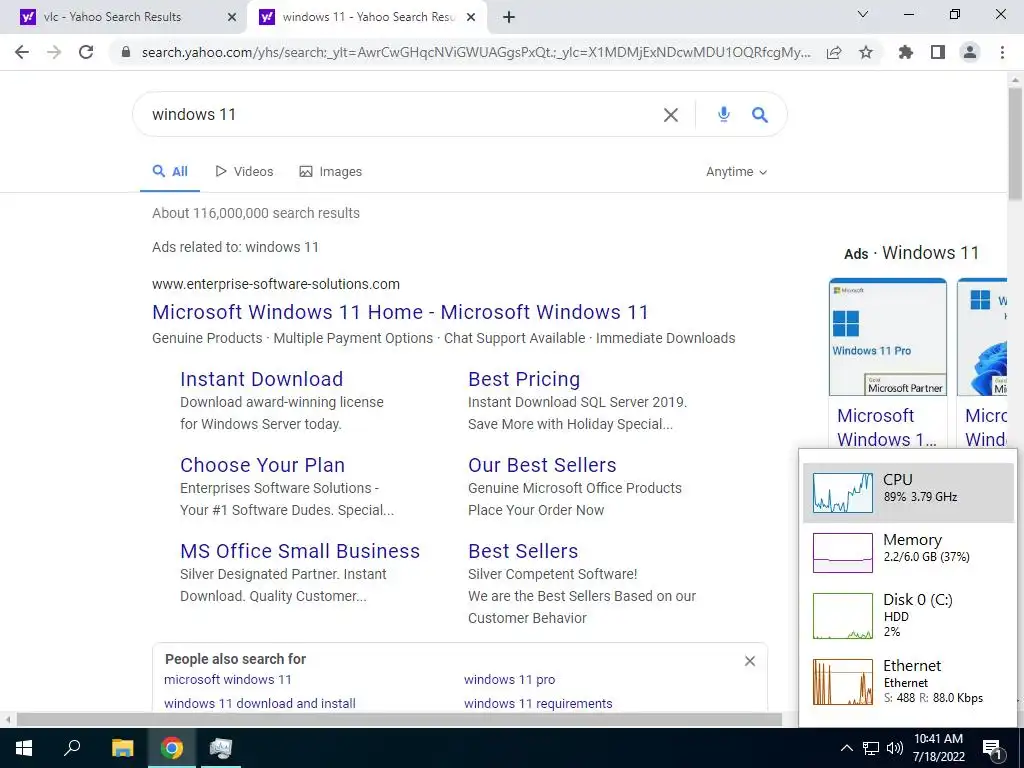
Task: Select the Ethernet performance entry
Action: tap(908, 681)
